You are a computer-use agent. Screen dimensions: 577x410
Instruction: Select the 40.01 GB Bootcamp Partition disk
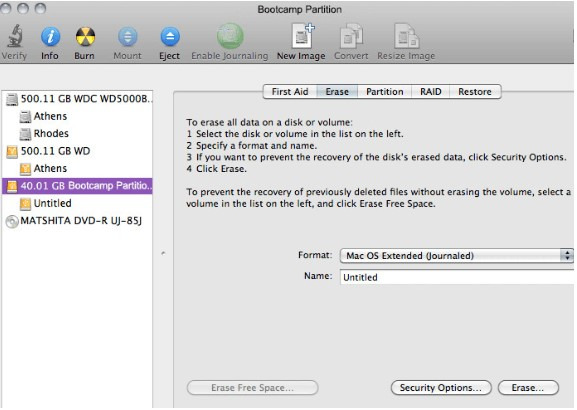77,185
